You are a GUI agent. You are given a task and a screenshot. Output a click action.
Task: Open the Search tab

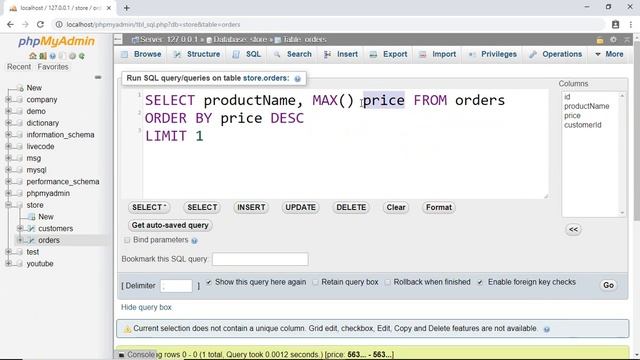(x=293, y=54)
